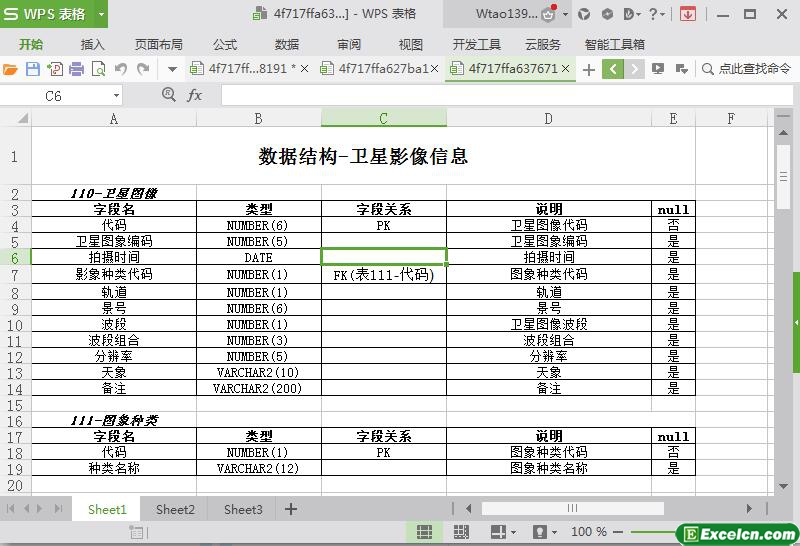Click the 110-卫星图像 heading cell
This screenshot has width=800, height=546.
tap(114, 193)
